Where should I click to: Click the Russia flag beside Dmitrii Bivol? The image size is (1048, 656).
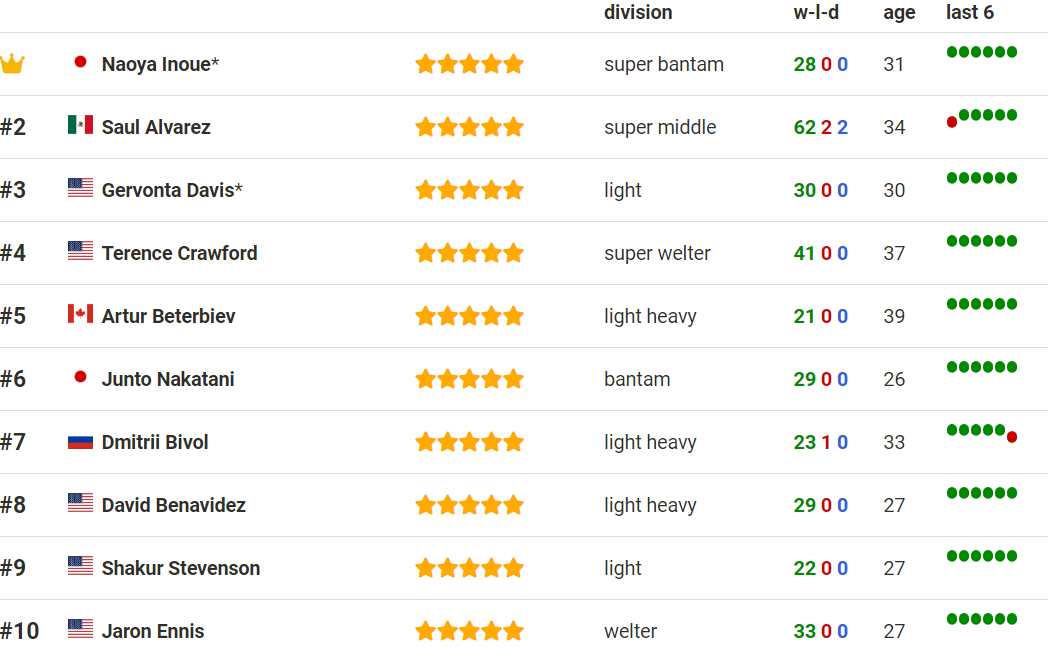pos(80,440)
